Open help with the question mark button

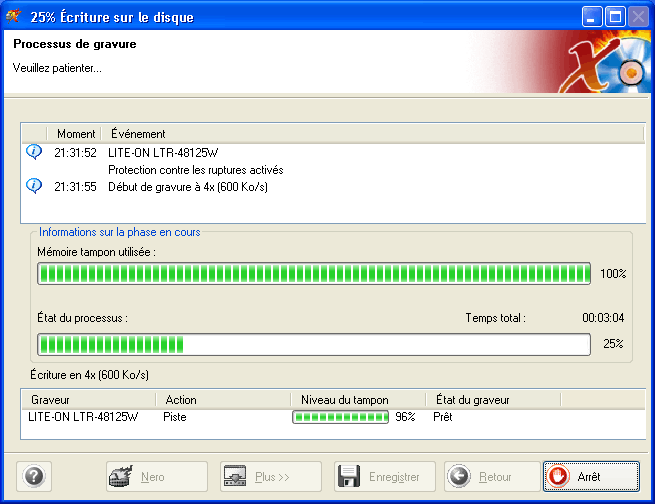[x=33, y=477]
